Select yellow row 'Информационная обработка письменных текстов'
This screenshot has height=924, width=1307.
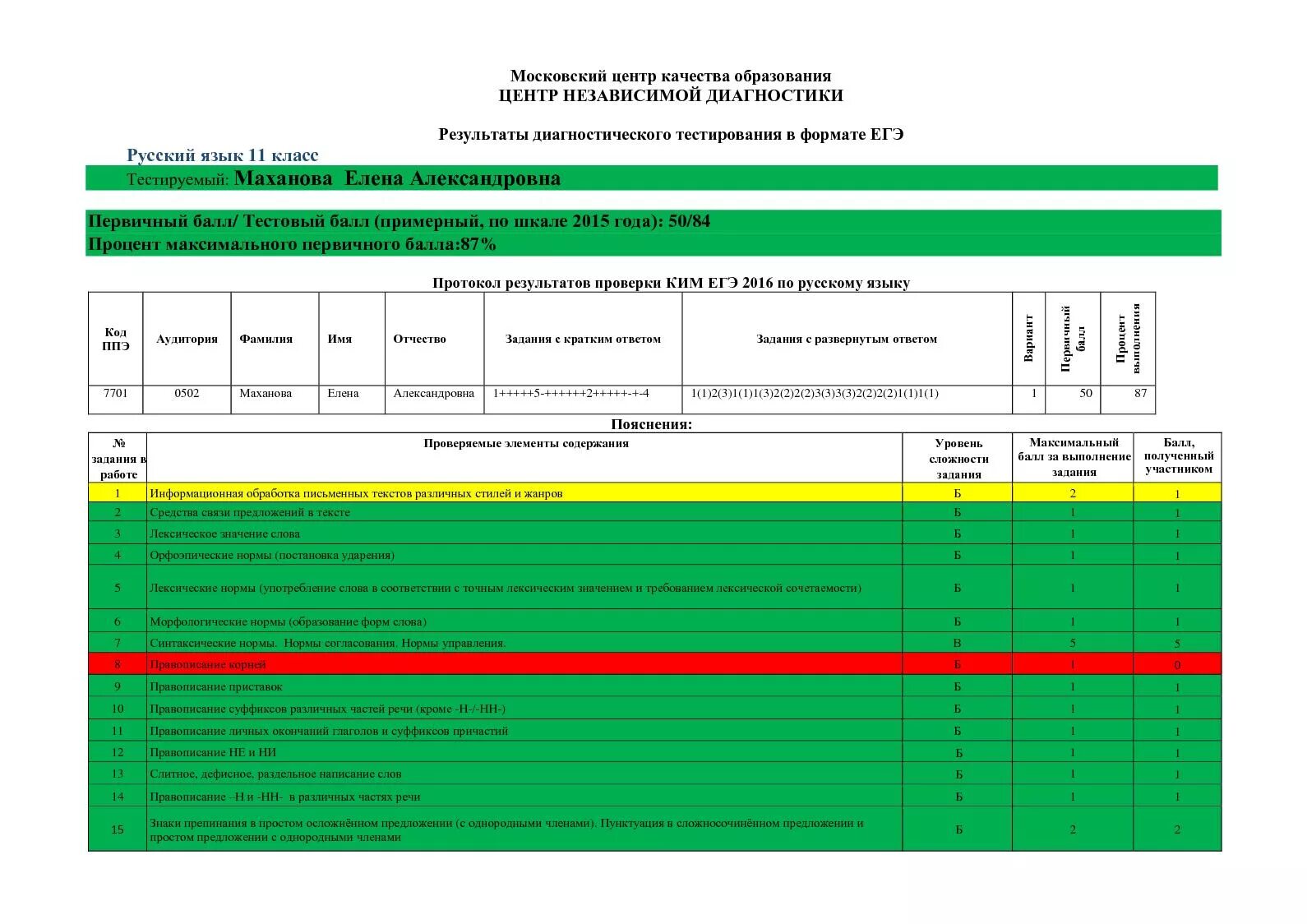[655, 493]
